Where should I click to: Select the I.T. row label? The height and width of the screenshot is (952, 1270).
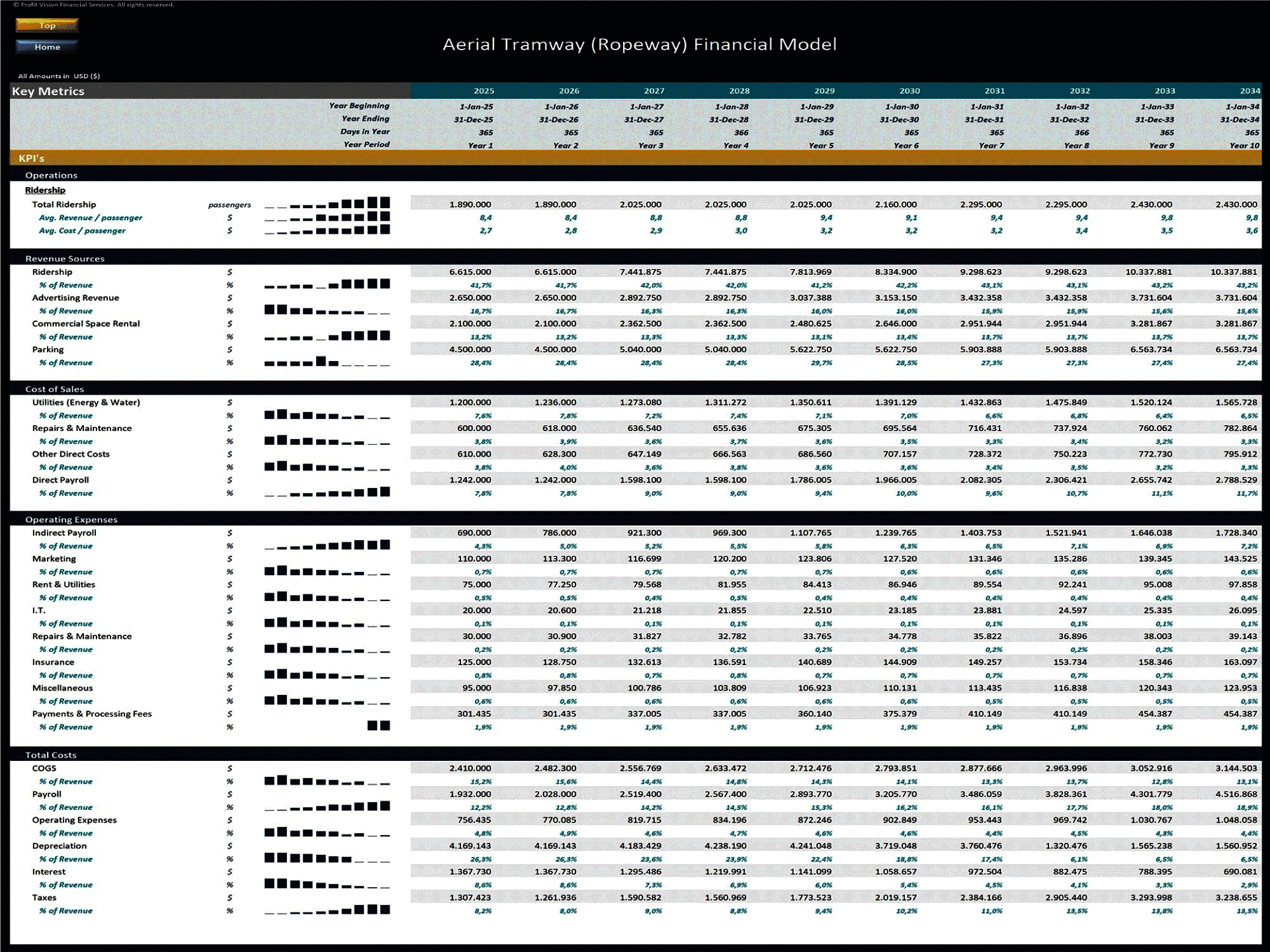tap(39, 610)
